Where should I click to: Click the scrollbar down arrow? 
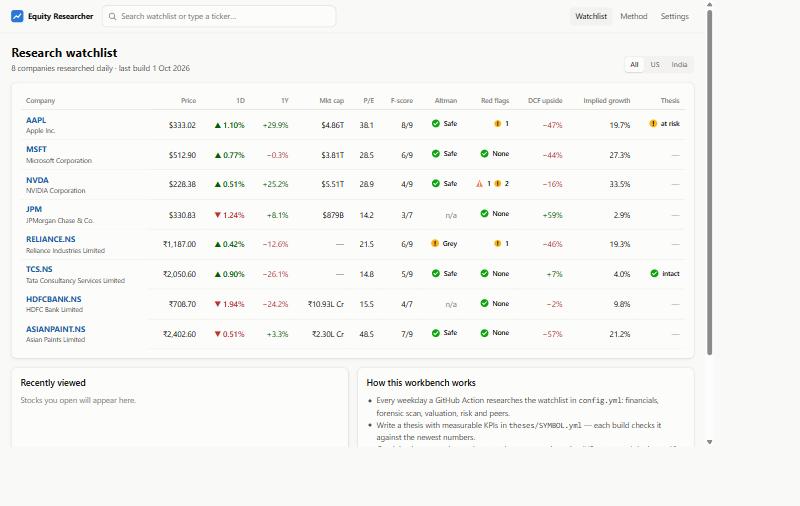709,442
